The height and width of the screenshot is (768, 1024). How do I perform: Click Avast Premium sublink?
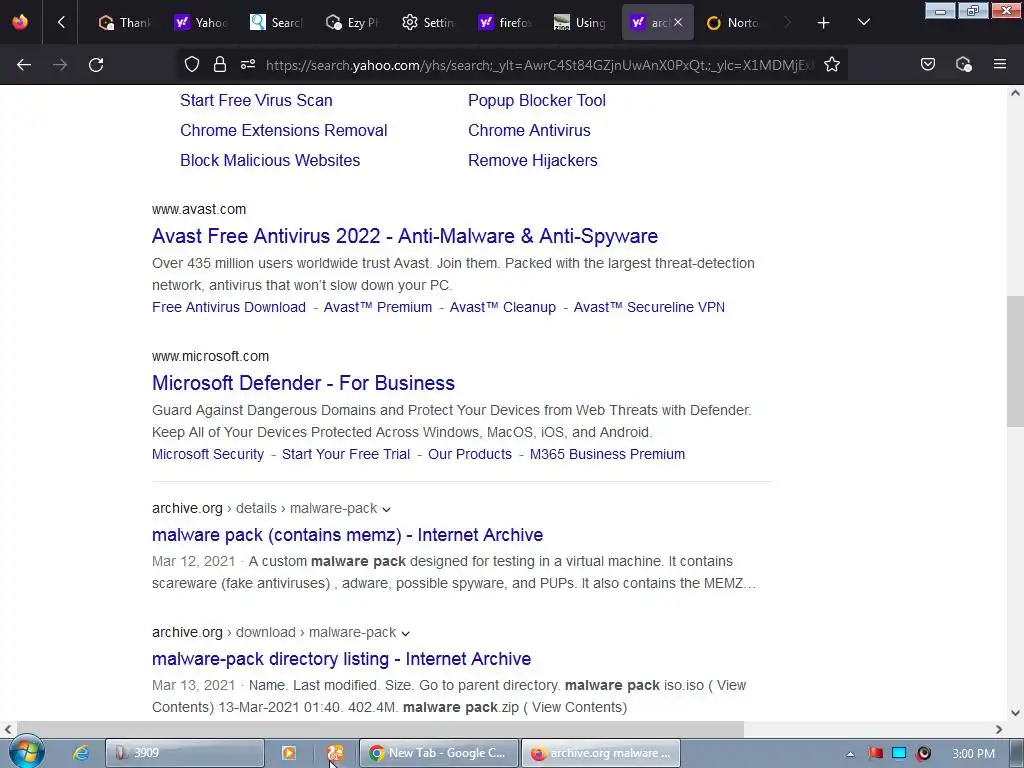377,307
